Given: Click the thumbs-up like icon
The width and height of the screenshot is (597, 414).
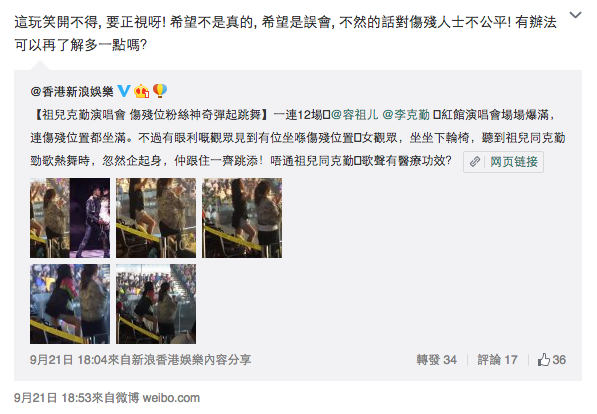Looking at the screenshot, I should click(x=544, y=360).
